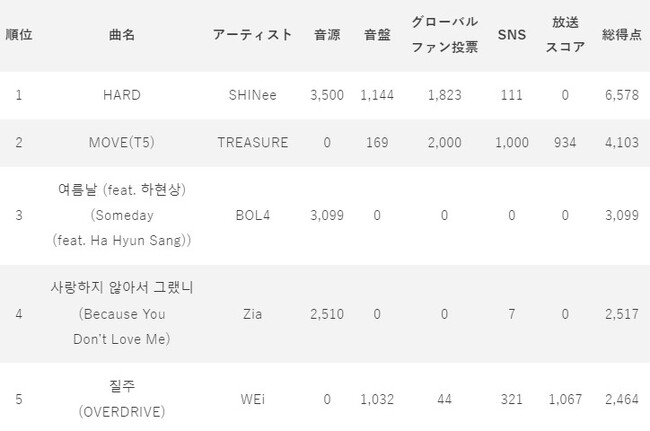Image resolution: width=650 pixels, height=431 pixels.
Task: Select TREASURE's total score 4,103
Action: pos(621,142)
